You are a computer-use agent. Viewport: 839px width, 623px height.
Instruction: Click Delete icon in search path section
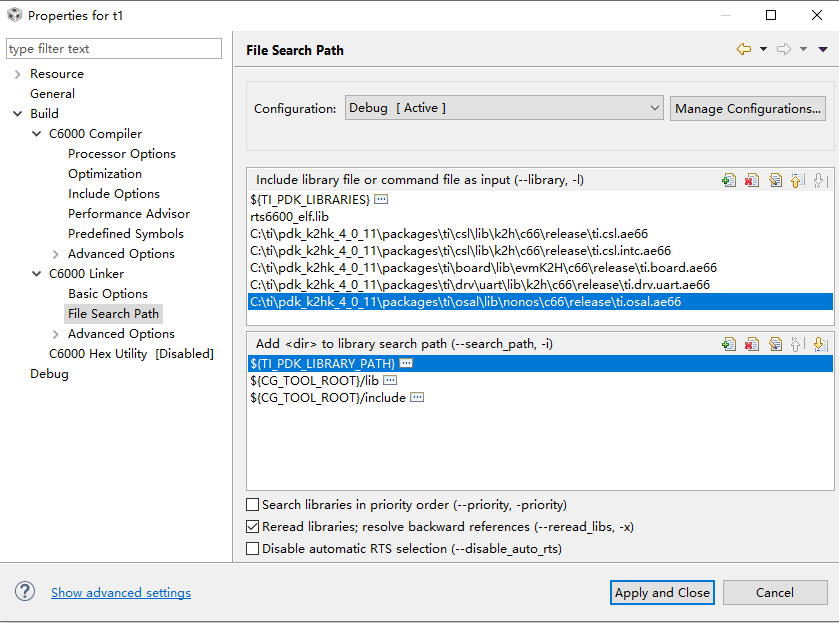point(752,344)
